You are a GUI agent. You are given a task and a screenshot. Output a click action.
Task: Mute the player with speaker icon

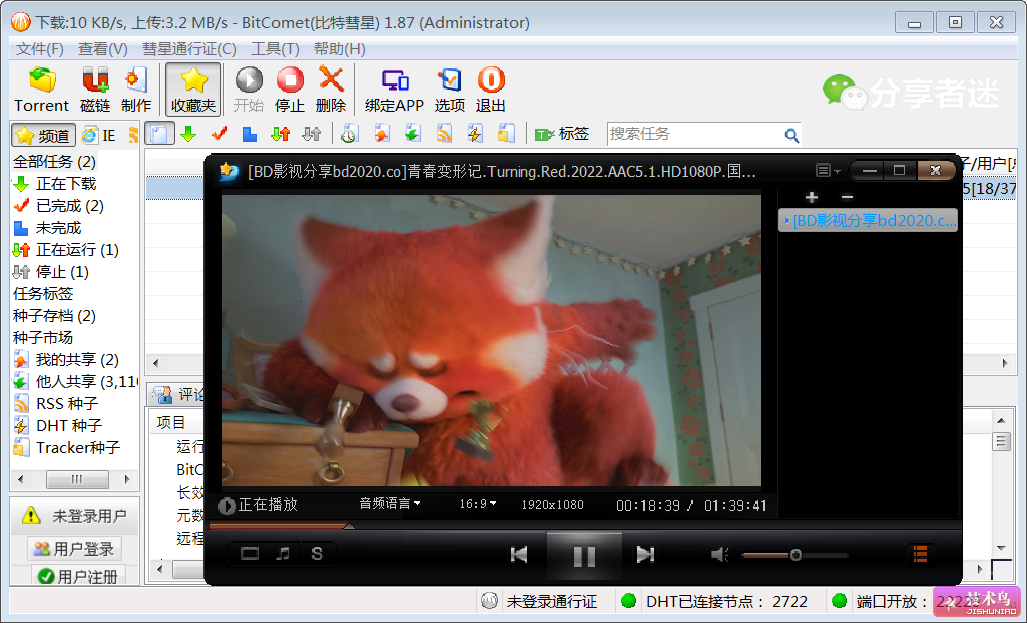tap(720, 555)
